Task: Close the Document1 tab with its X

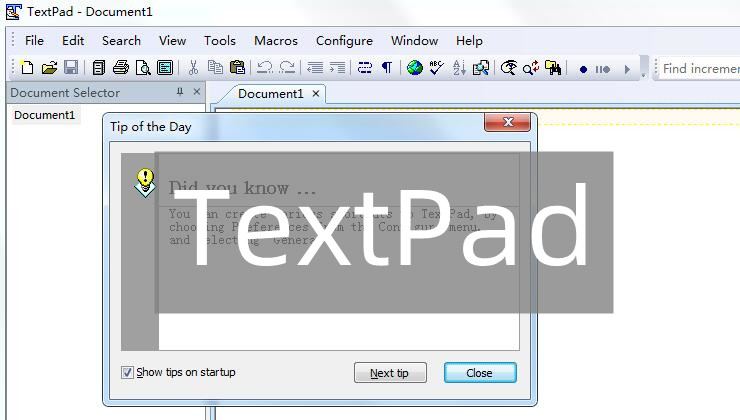Action: click(x=316, y=94)
